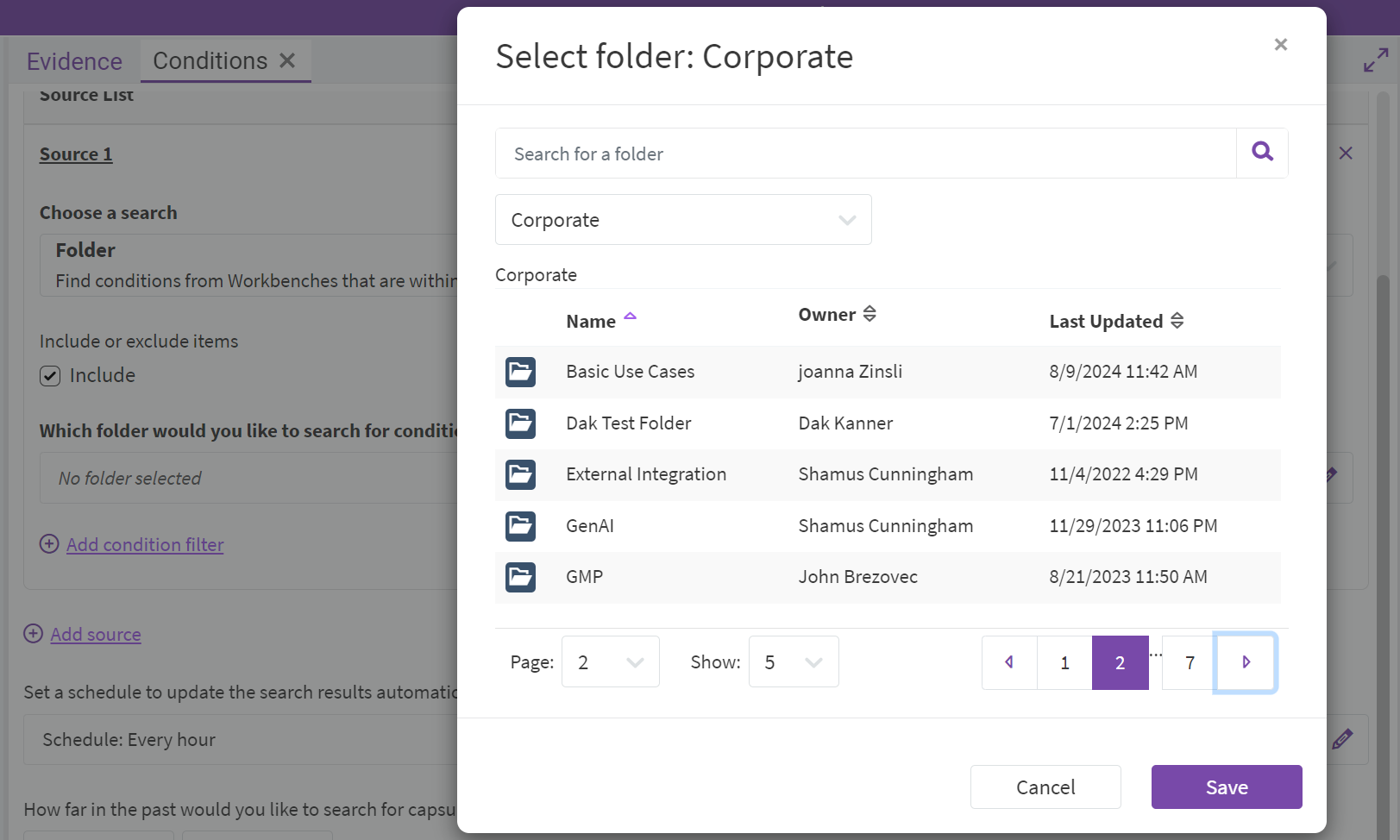This screenshot has width=1400, height=840.
Task: Click the GenAI folder icon
Action: (x=520, y=526)
